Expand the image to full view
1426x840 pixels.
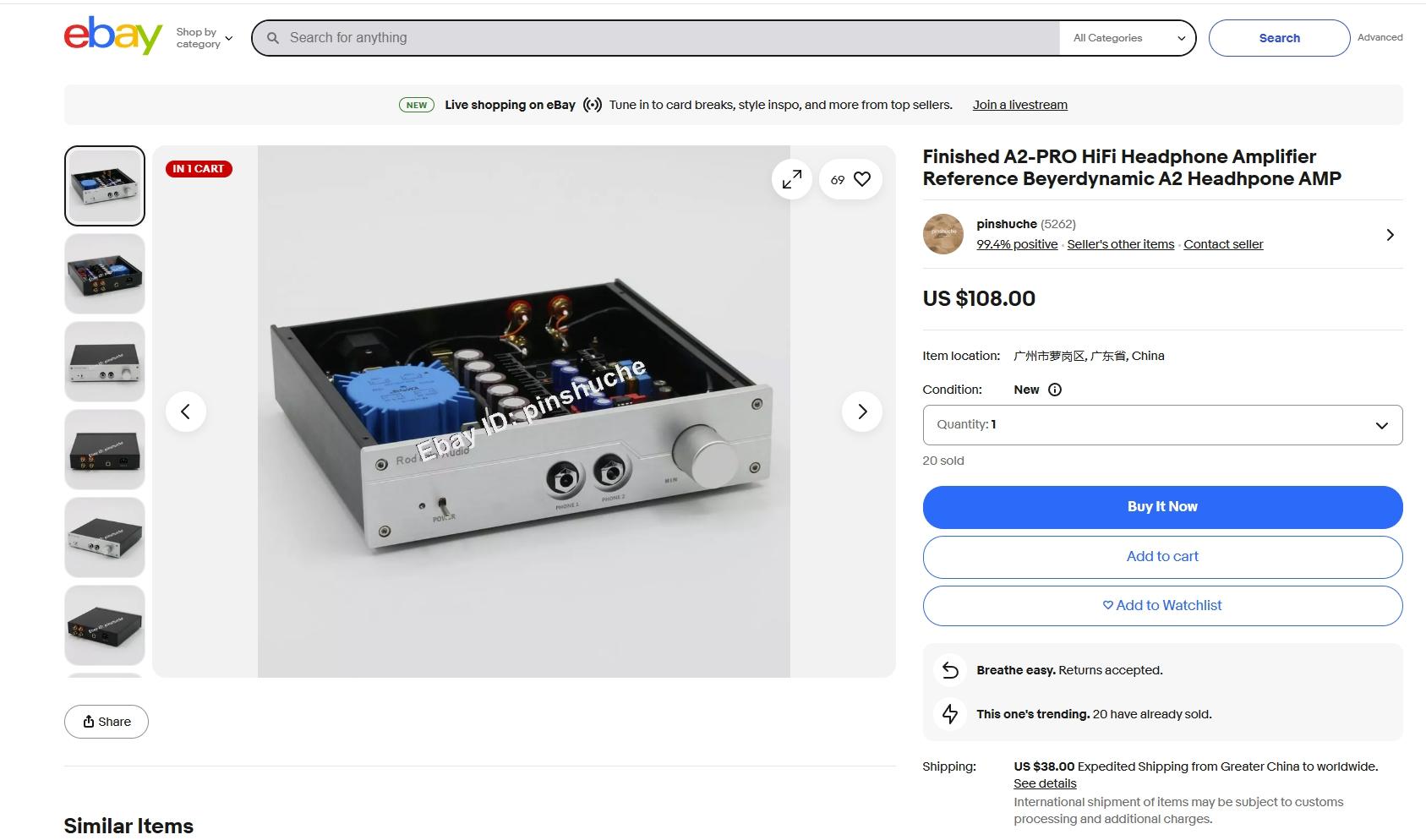[x=792, y=179]
